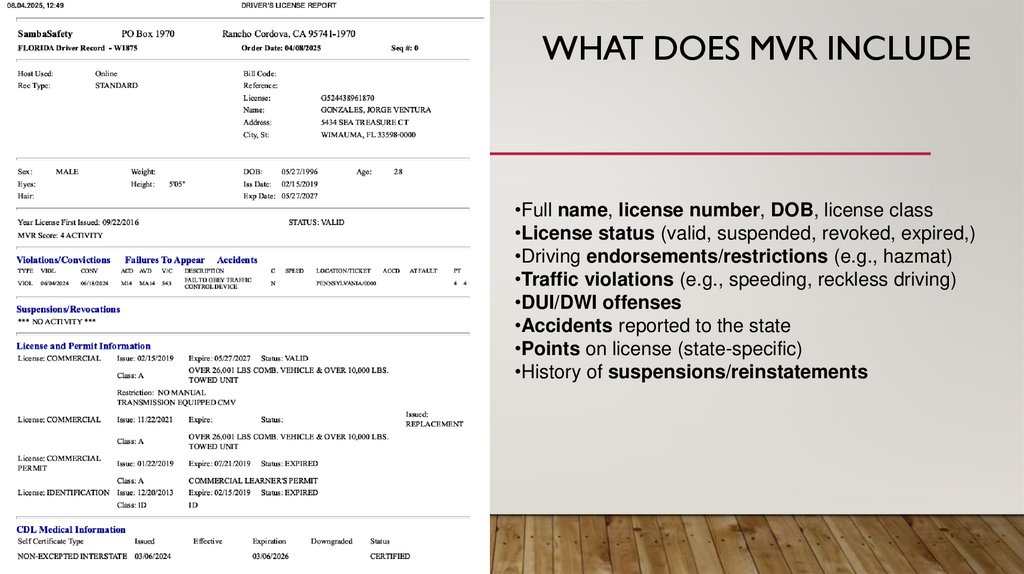Screen dimensions: 1024x574
Task: Click the License: COMMERCIAL PERMIT label
Action: tap(59, 463)
